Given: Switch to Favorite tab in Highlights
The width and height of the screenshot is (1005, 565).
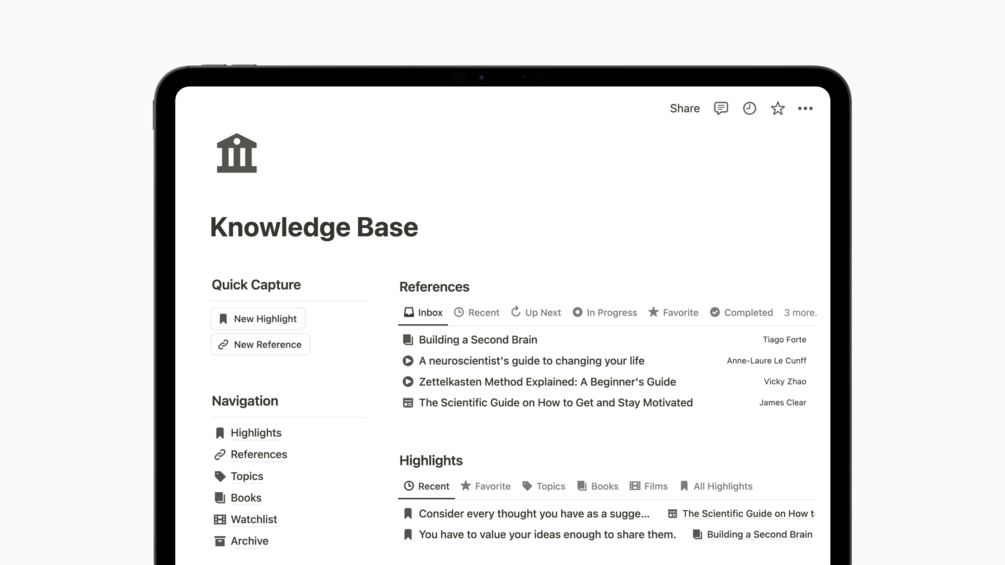Looking at the screenshot, I should tap(485, 486).
